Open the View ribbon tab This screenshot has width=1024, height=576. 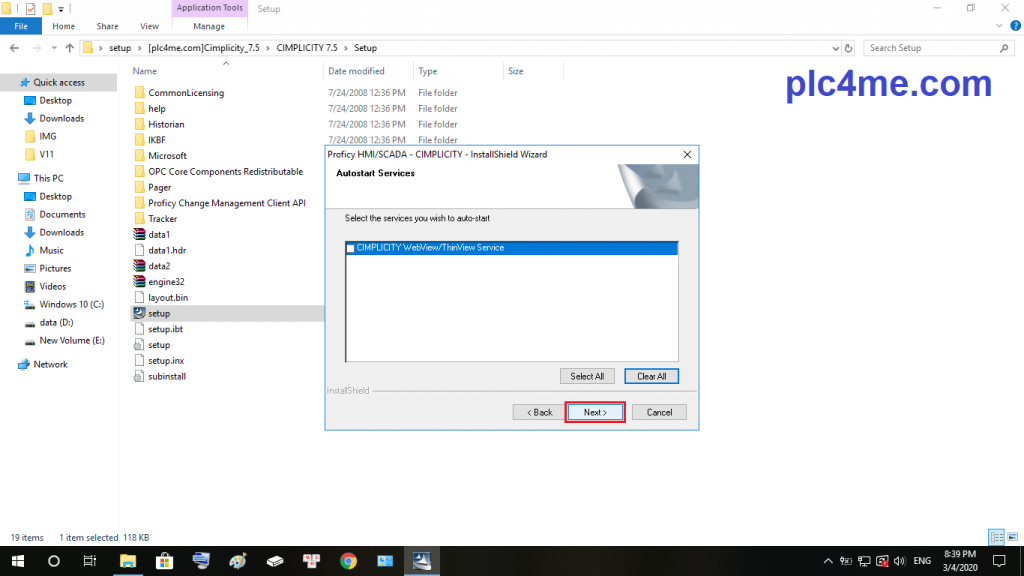coord(149,26)
